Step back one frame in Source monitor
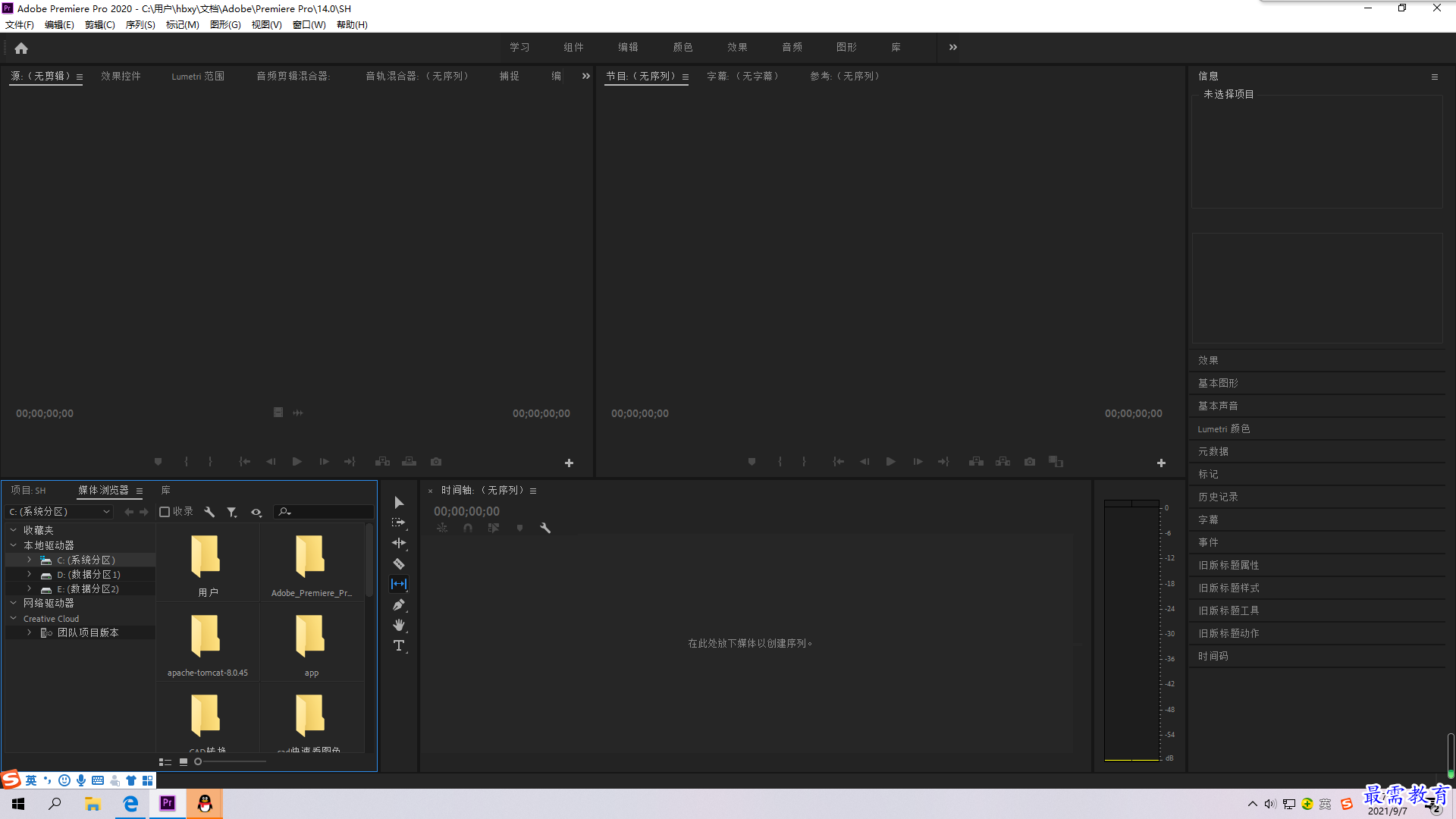 click(x=271, y=461)
